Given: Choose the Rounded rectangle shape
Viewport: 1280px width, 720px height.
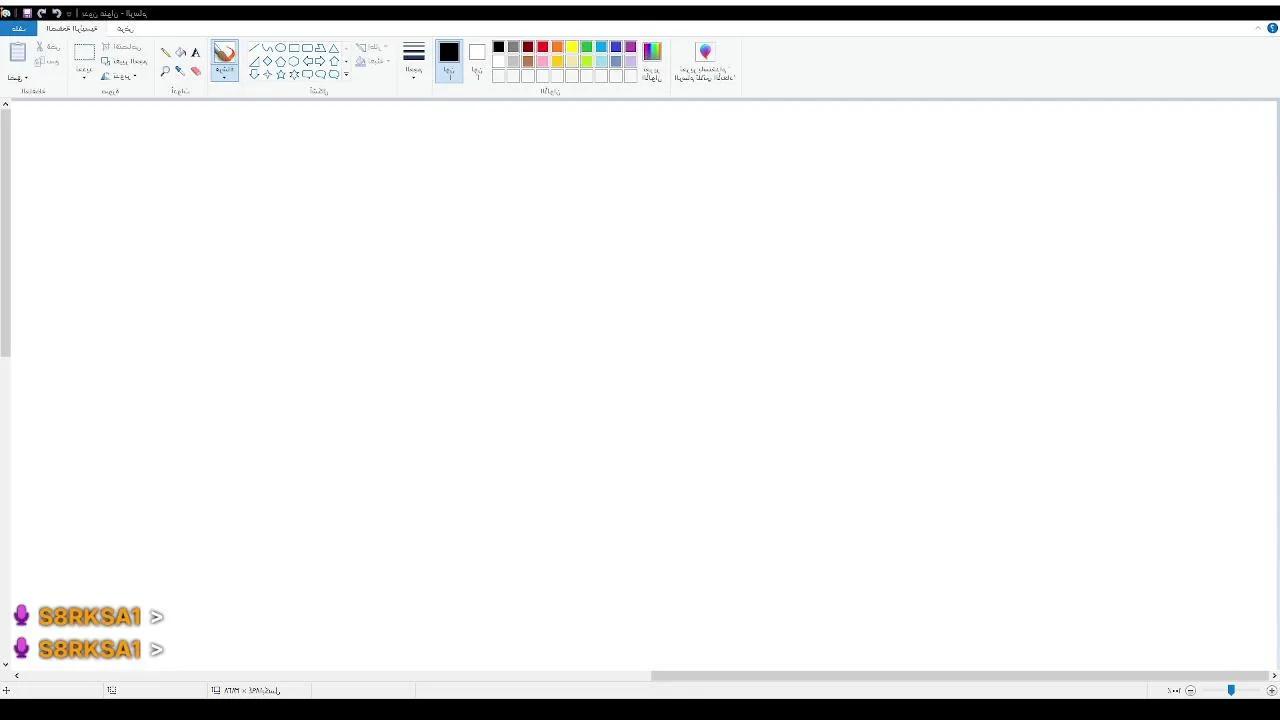Looking at the screenshot, I should point(307,47).
